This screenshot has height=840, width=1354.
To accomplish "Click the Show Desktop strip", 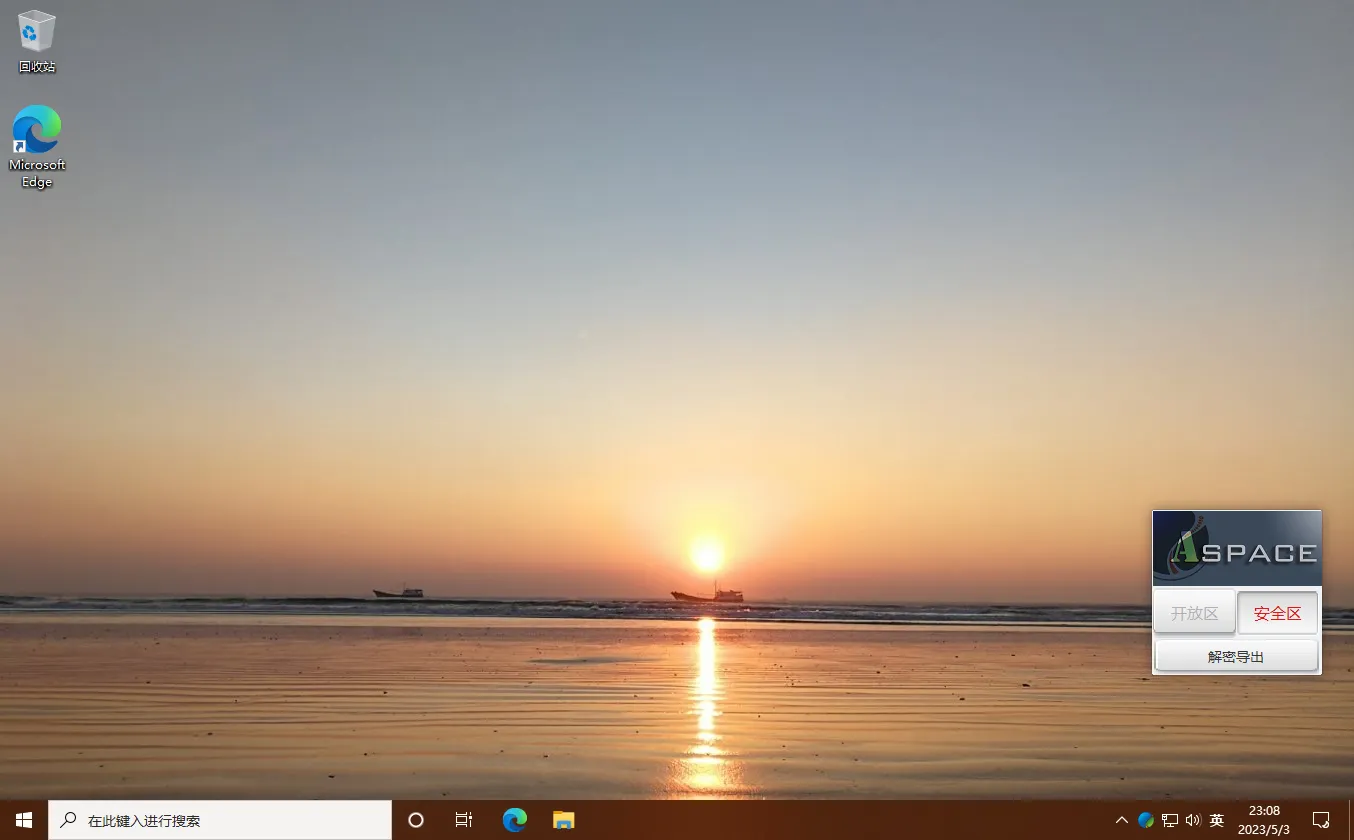I will [1351, 820].
